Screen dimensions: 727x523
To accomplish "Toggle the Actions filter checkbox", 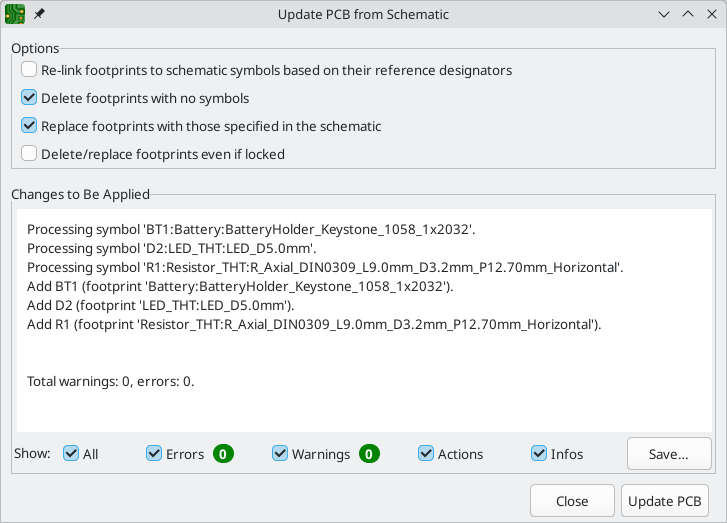I will pos(426,453).
